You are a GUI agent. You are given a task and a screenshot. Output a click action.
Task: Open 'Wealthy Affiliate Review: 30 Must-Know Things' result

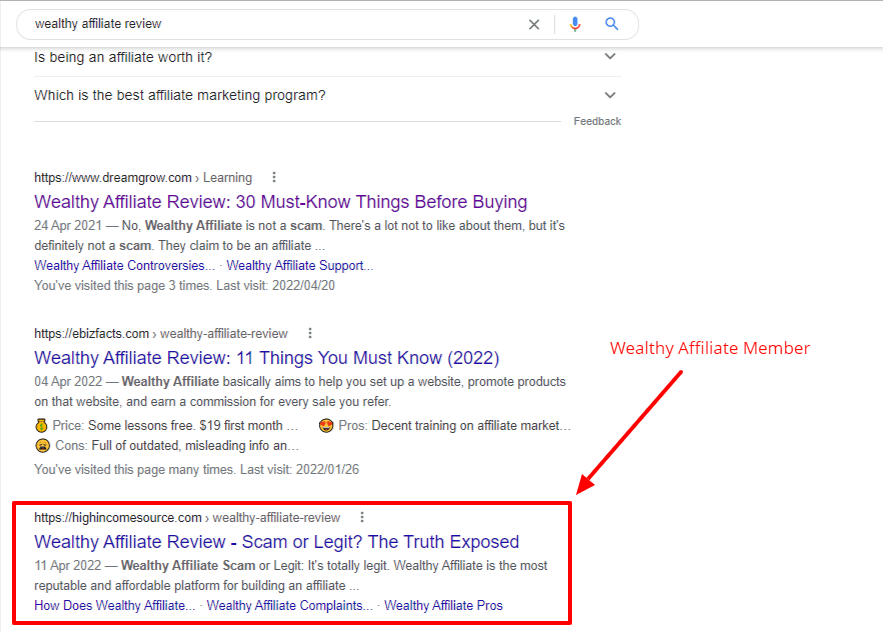click(280, 202)
